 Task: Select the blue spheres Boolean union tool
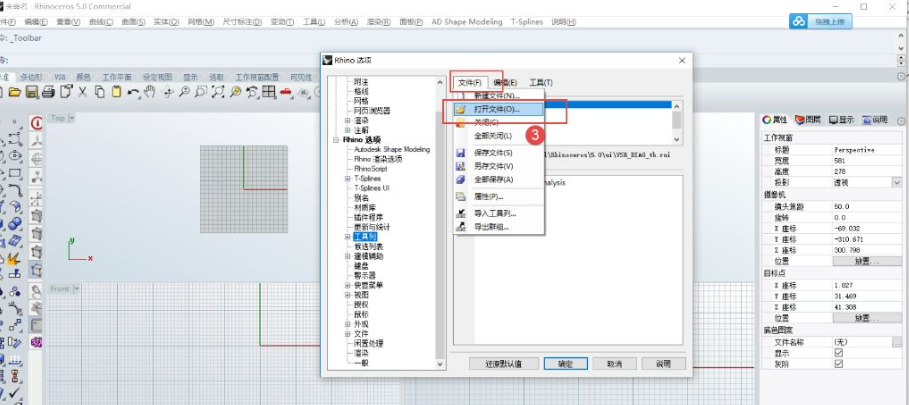[15, 223]
